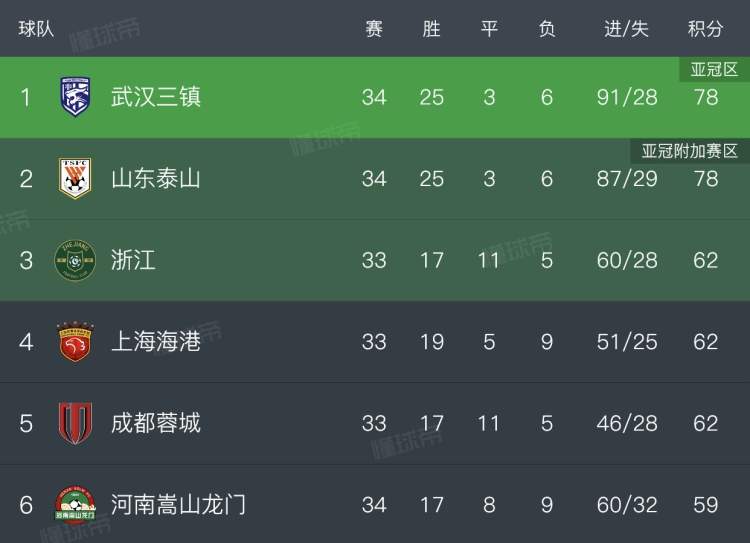Open team page for 武汉三镇
Viewport: 750px width, 543px height.
(x=156, y=97)
